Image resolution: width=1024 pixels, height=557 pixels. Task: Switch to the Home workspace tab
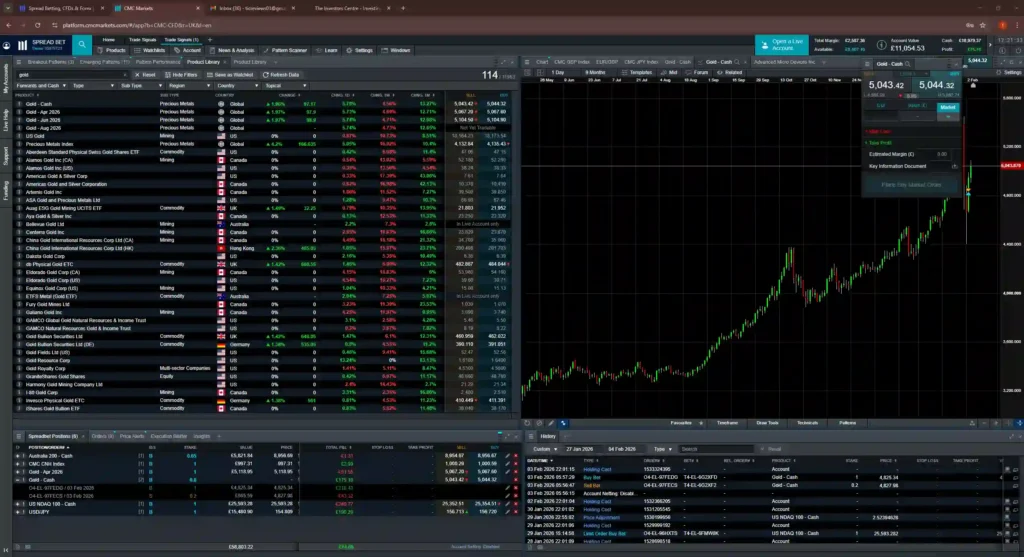click(108, 40)
